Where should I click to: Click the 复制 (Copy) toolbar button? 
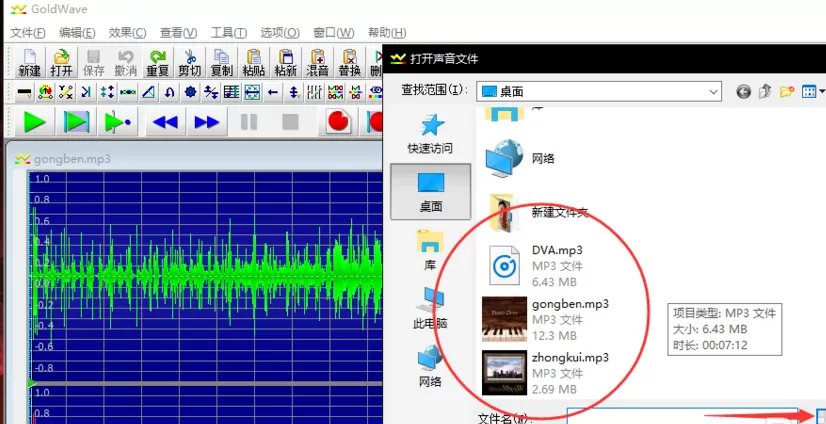(x=221, y=63)
